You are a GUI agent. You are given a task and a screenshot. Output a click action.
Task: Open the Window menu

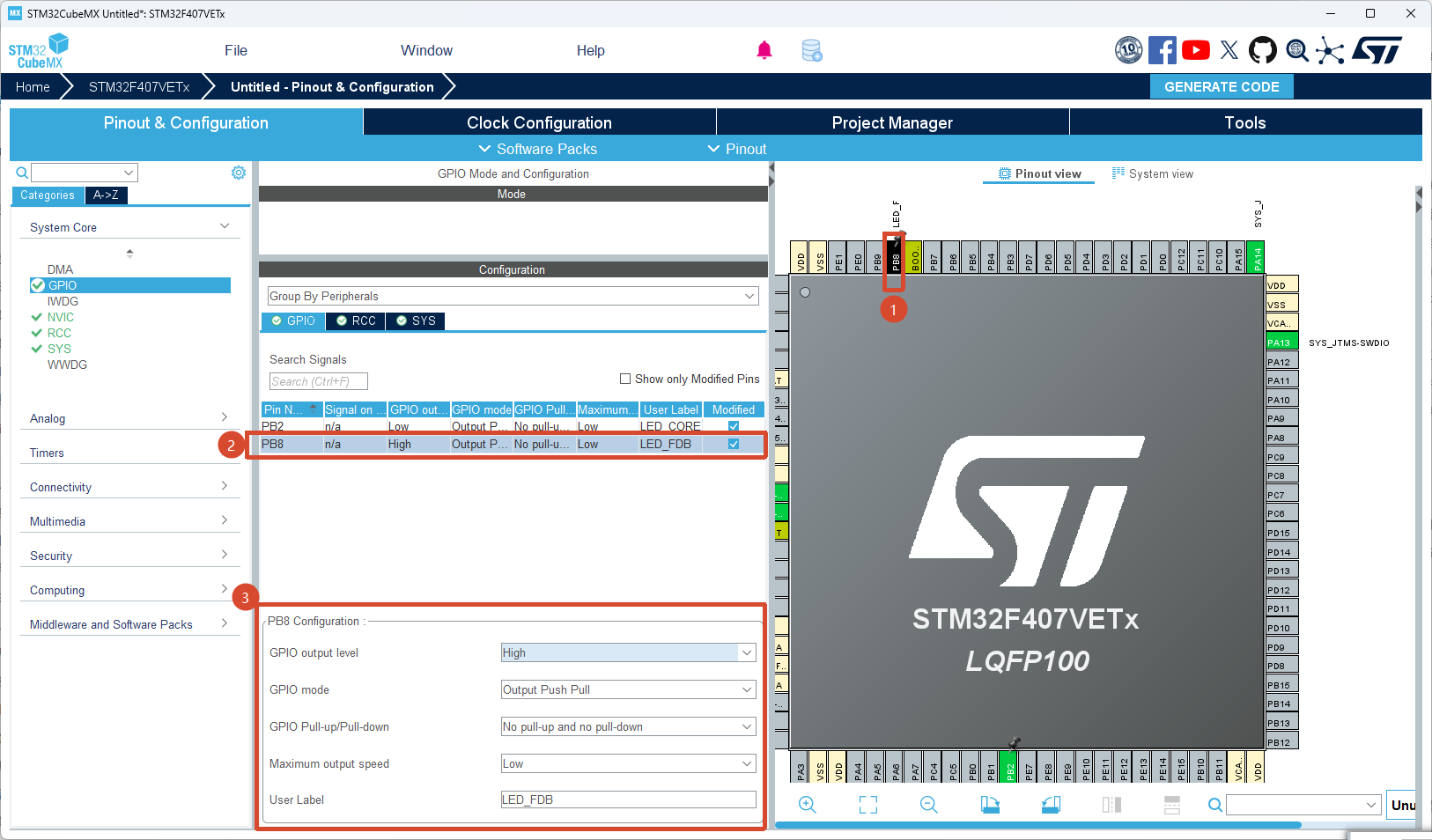tap(426, 50)
